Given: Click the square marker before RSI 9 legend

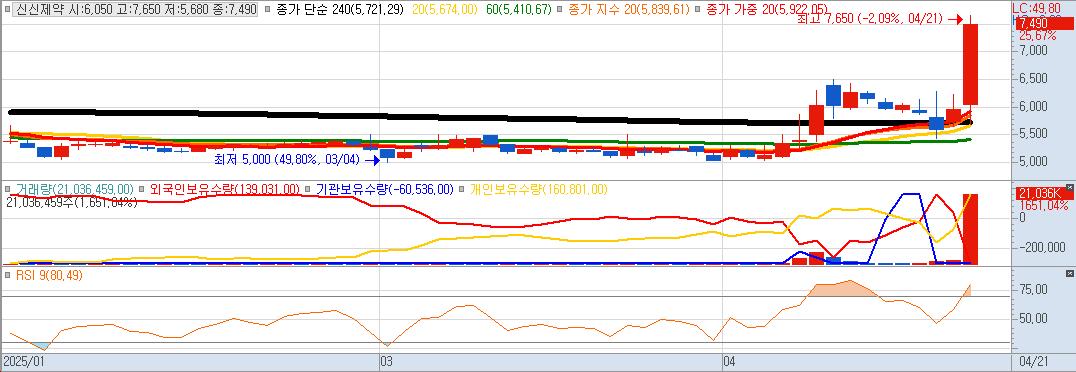Looking at the screenshot, I should point(8,275).
